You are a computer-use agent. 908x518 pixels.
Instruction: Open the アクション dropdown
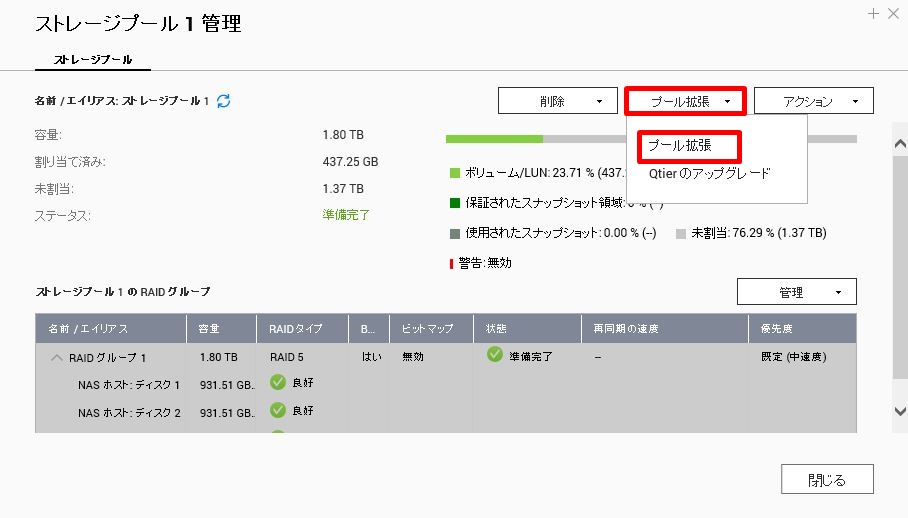tap(813, 101)
